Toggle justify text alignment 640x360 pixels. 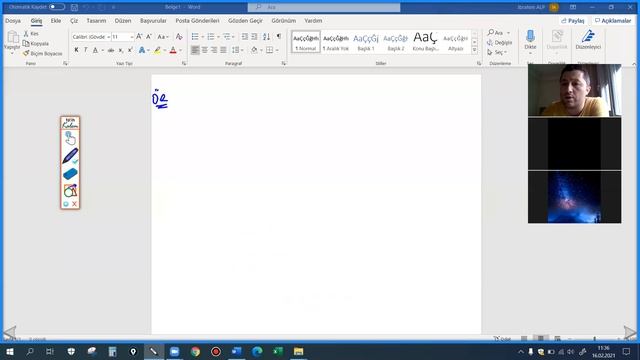(223, 50)
